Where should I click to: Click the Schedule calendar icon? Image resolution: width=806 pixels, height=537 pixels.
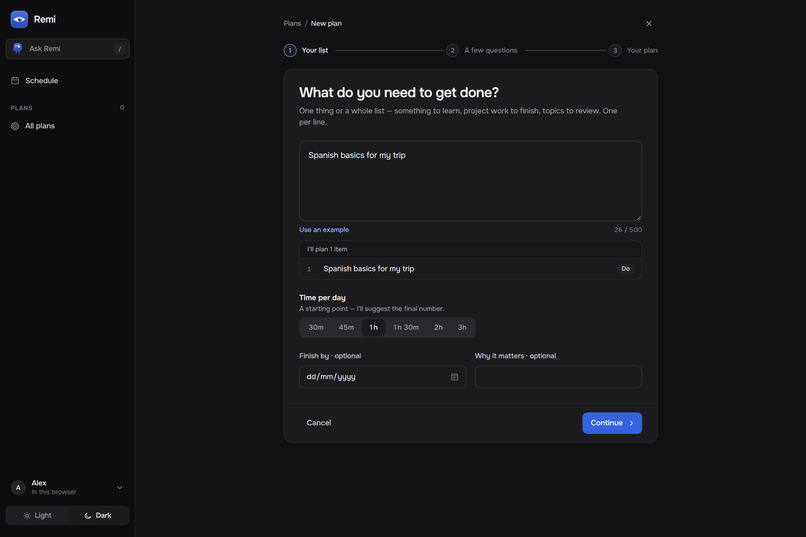[x=15, y=81]
